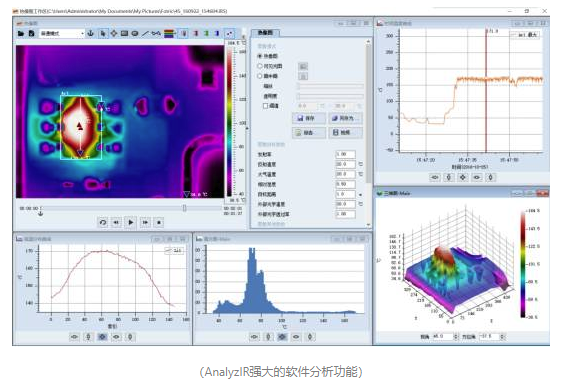Tick the checkbox below the two sliders
Image resolution: width=561 pixels, height=383 pixels.
pos(265,106)
